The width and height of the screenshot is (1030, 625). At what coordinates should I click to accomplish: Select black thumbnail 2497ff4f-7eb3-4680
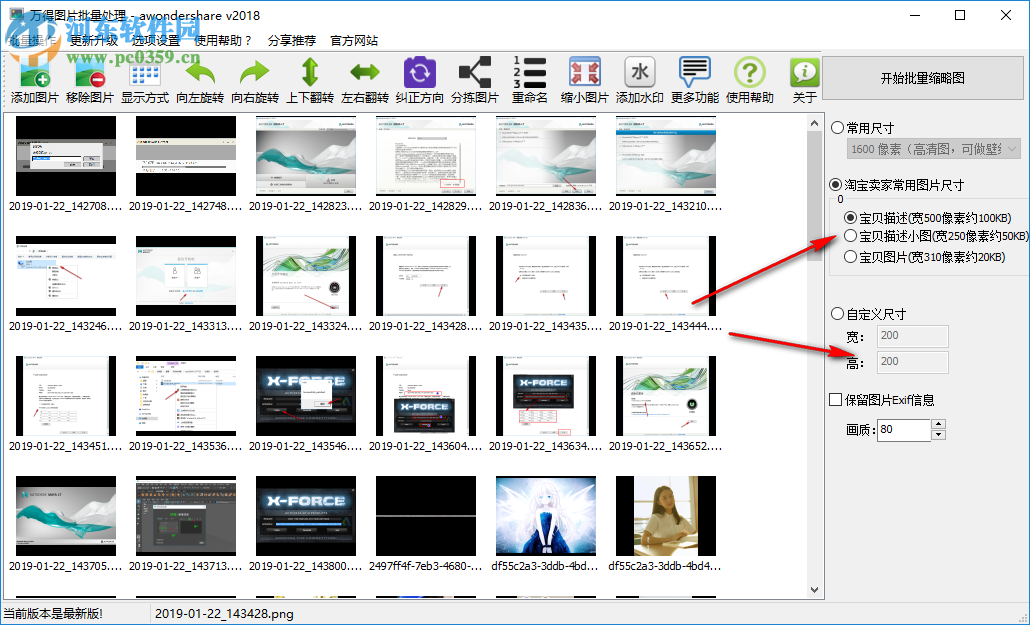[x=426, y=516]
